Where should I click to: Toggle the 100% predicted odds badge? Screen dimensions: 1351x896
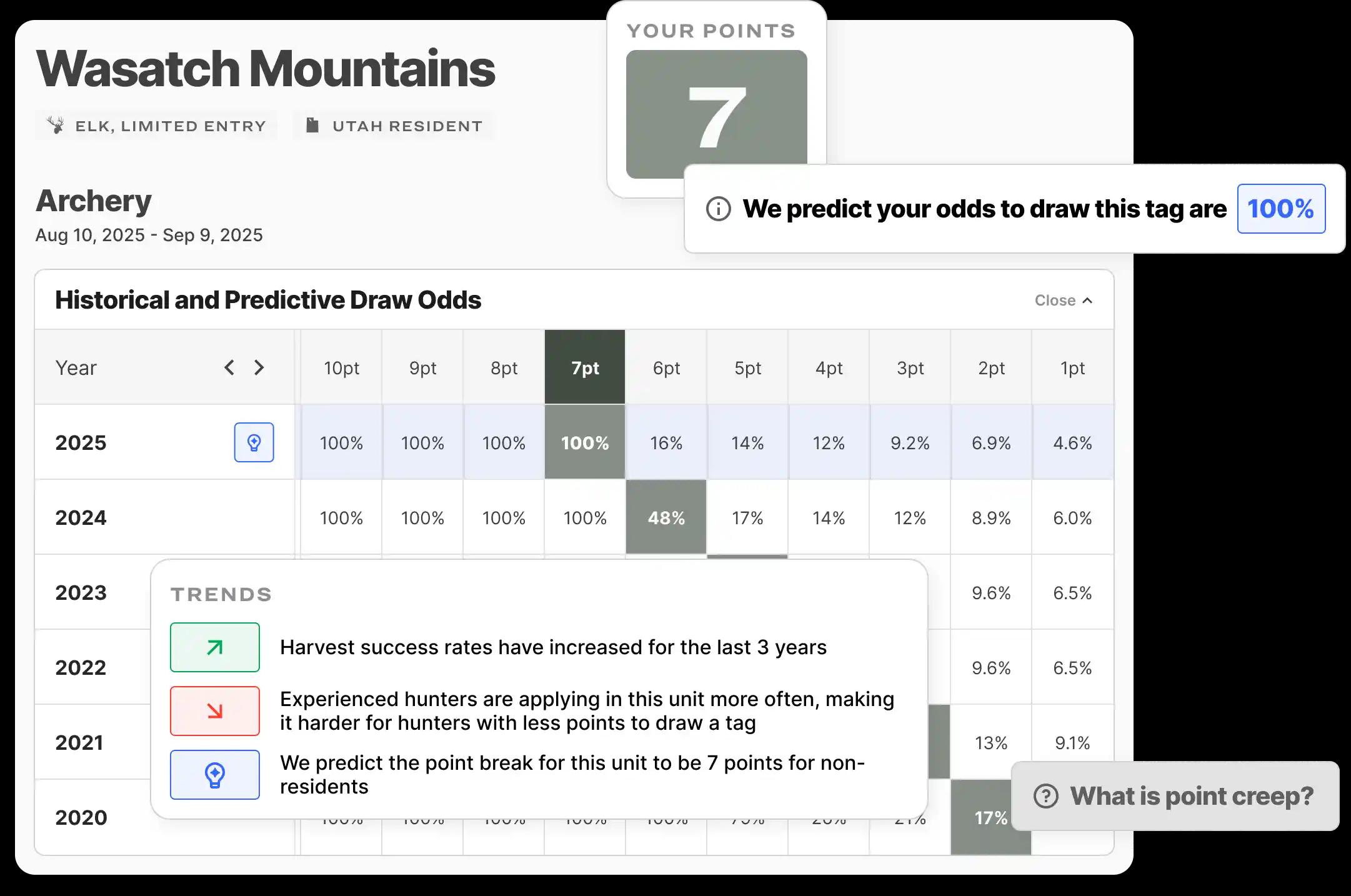point(1281,209)
